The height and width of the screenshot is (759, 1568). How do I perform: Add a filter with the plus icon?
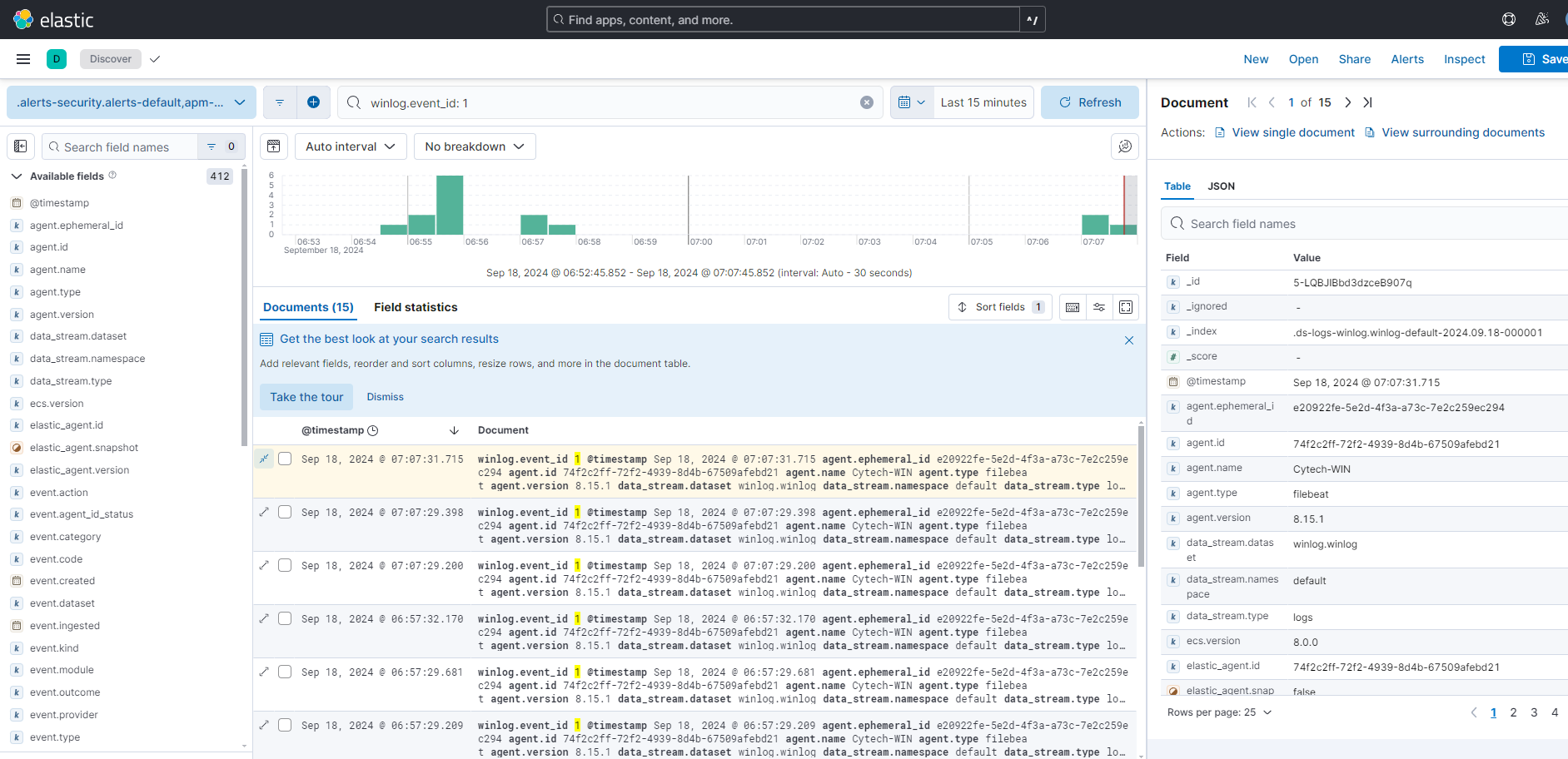pyautogui.click(x=313, y=102)
